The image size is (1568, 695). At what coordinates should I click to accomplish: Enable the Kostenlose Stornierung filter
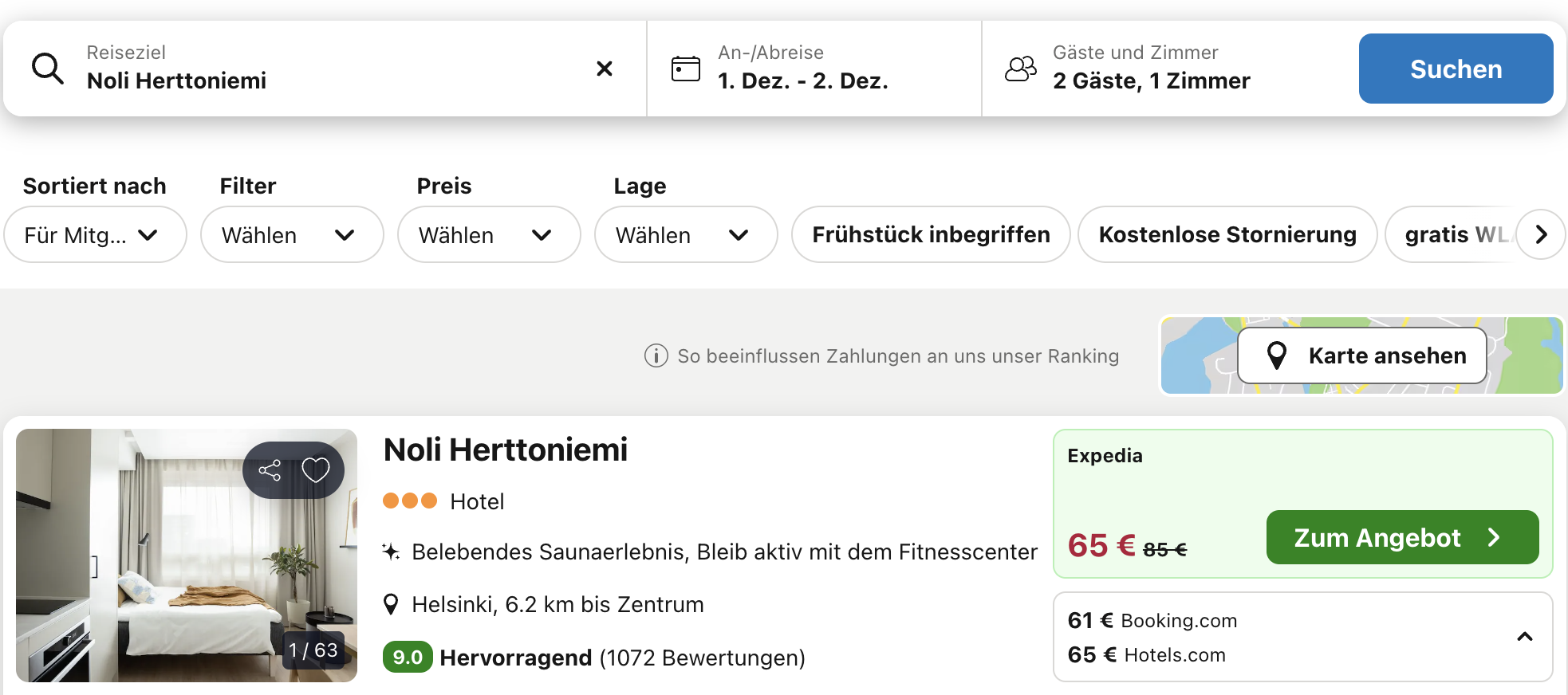(1227, 234)
